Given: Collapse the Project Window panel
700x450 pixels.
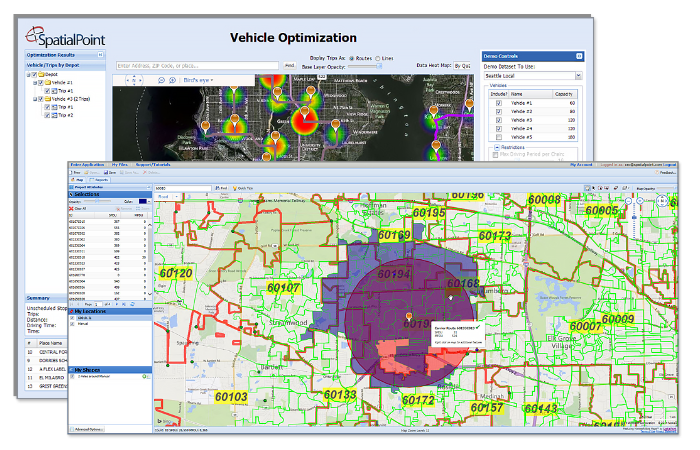Looking at the screenshot, I should (148, 187).
